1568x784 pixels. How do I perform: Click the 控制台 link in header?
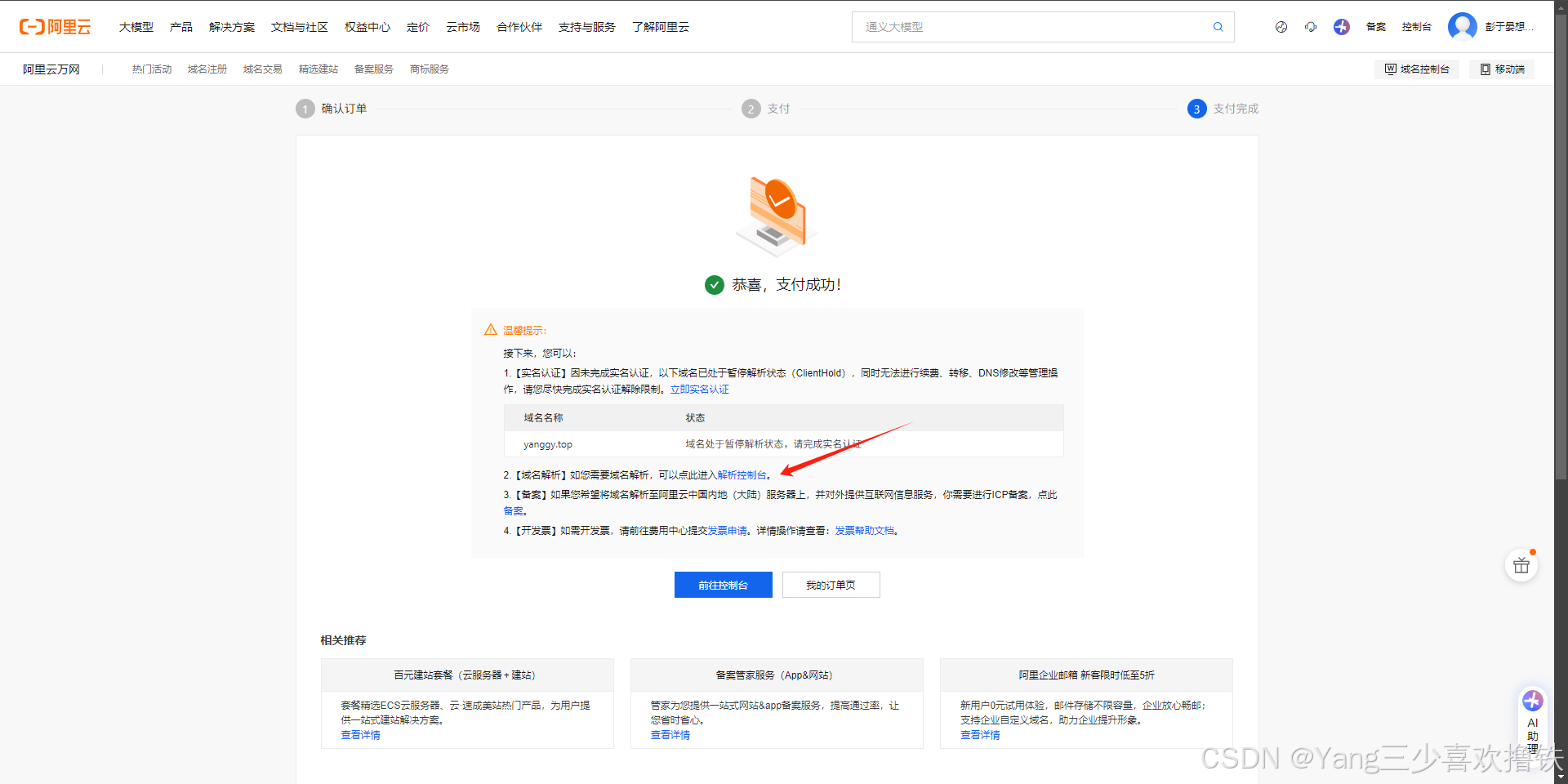1417,27
